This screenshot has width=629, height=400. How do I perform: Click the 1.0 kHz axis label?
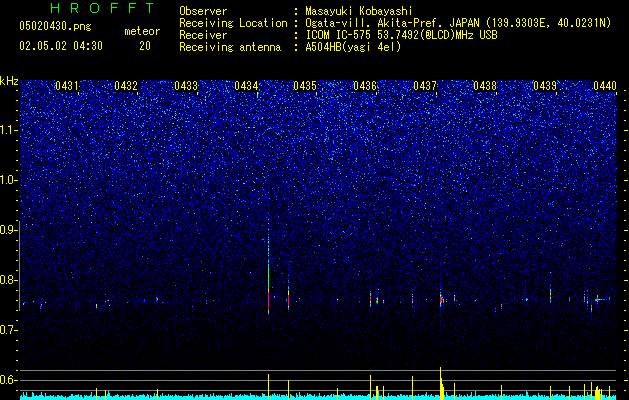pyautogui.click(x=8, y=180)
